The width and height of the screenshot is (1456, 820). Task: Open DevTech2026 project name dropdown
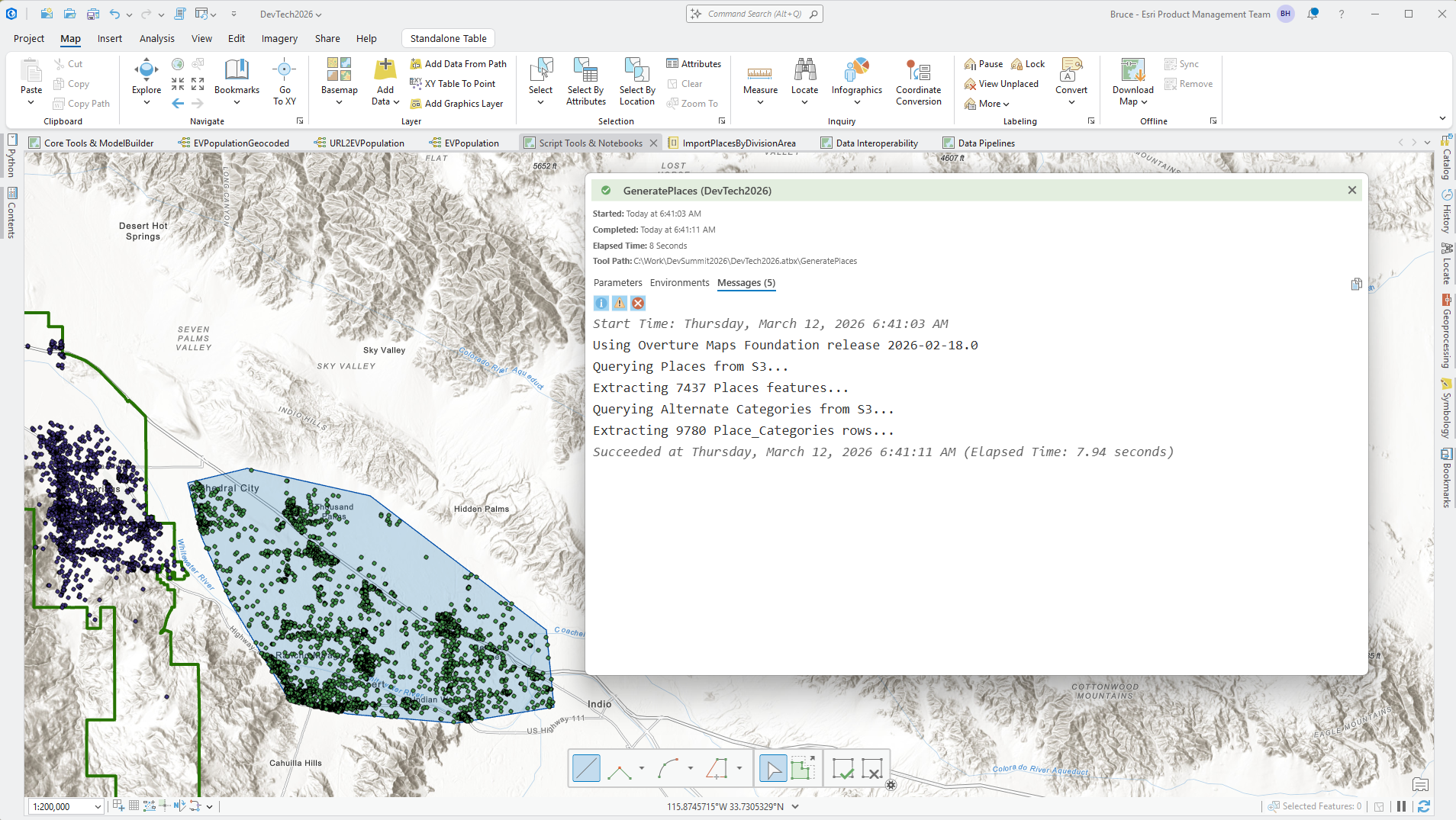coord(291,14)
